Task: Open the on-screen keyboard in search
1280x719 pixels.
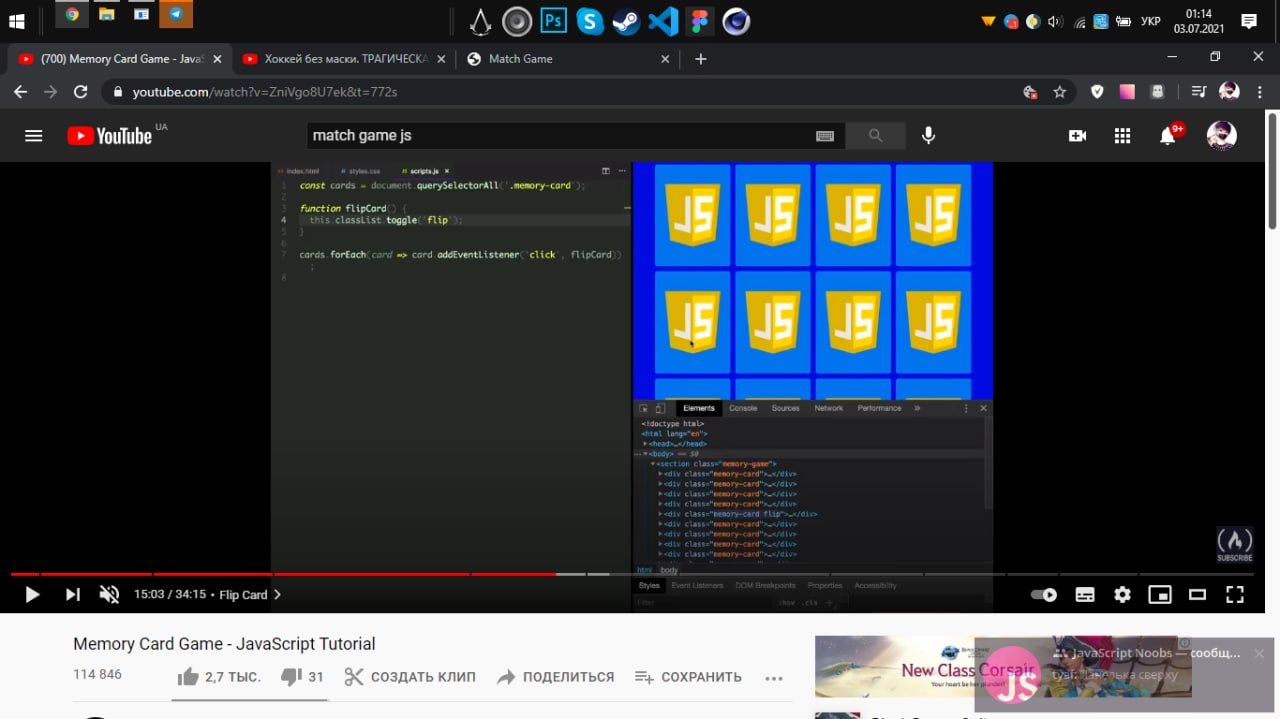Action: pyautogui.click(x=825, y=136)
